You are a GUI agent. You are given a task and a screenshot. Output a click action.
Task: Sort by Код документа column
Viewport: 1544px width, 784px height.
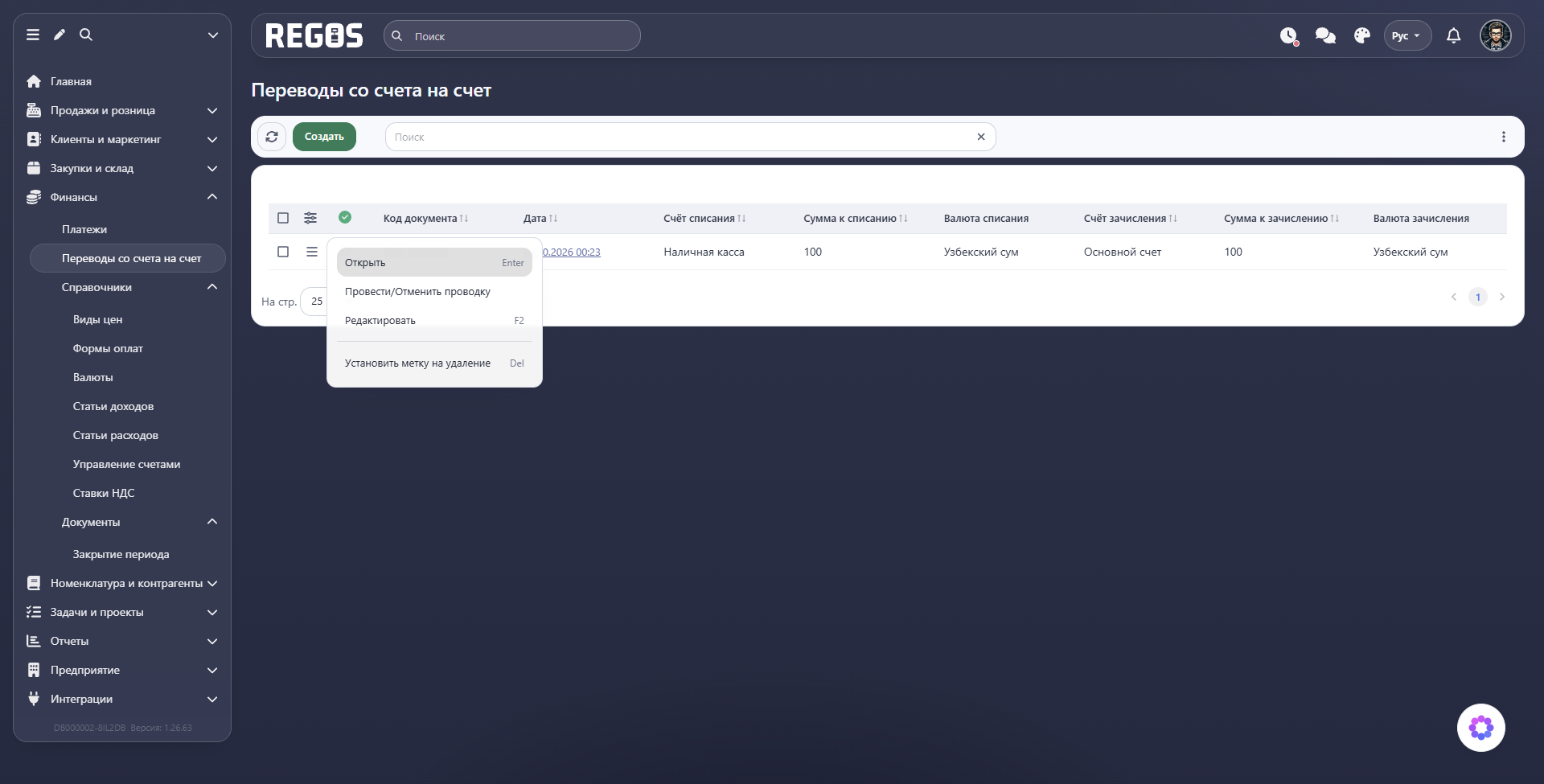(425, 218)
